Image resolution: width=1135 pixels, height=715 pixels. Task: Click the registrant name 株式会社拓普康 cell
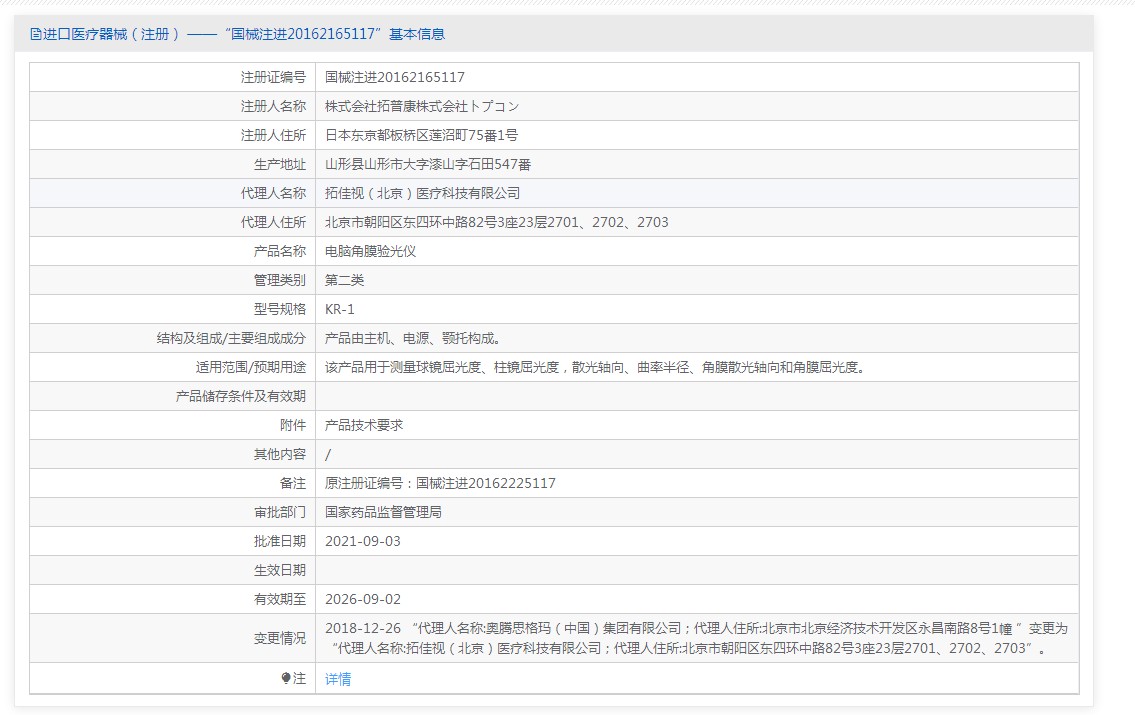coord(422,106)
